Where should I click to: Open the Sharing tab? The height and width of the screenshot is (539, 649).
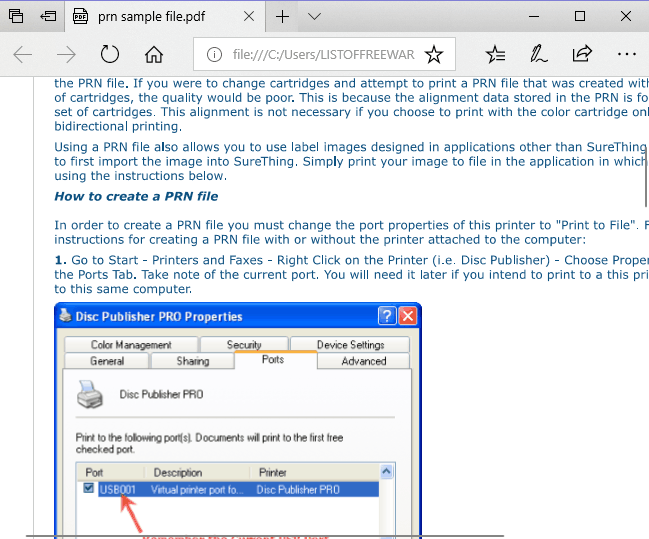point(193,361)
